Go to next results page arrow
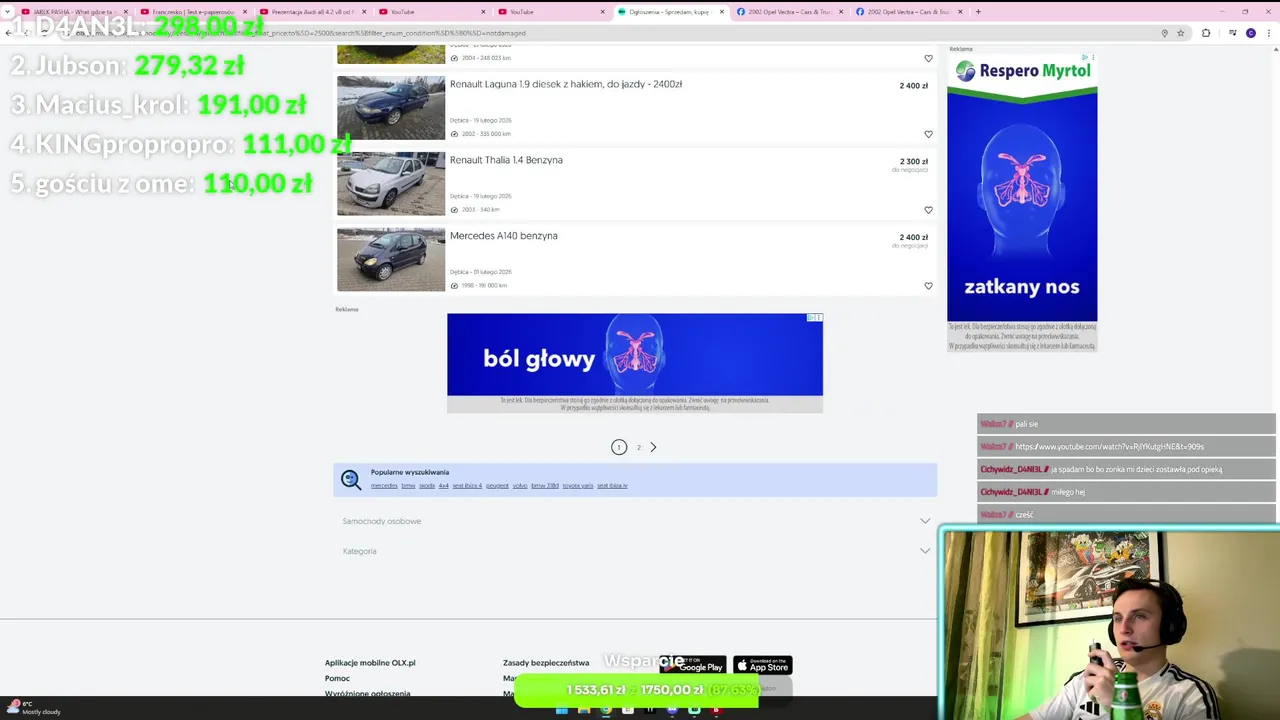This screenshot has width=1280, height=720. (653, 447)
